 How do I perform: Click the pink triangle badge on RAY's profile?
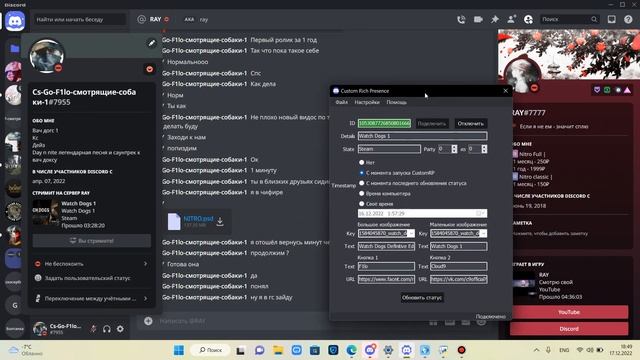(627, 90)
